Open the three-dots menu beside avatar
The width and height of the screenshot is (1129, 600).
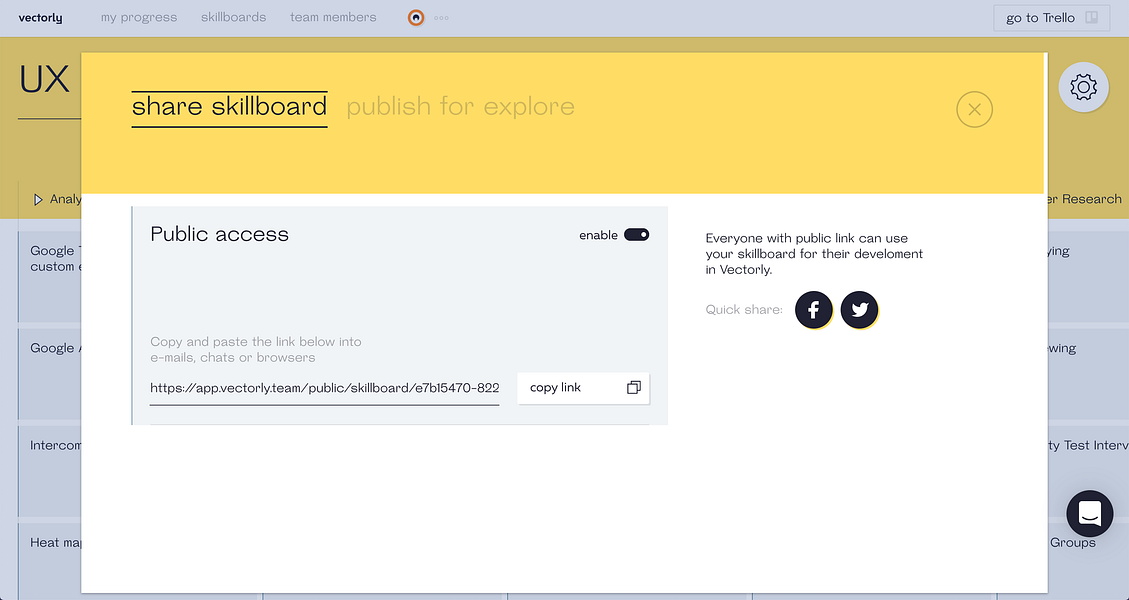point(441,18)
